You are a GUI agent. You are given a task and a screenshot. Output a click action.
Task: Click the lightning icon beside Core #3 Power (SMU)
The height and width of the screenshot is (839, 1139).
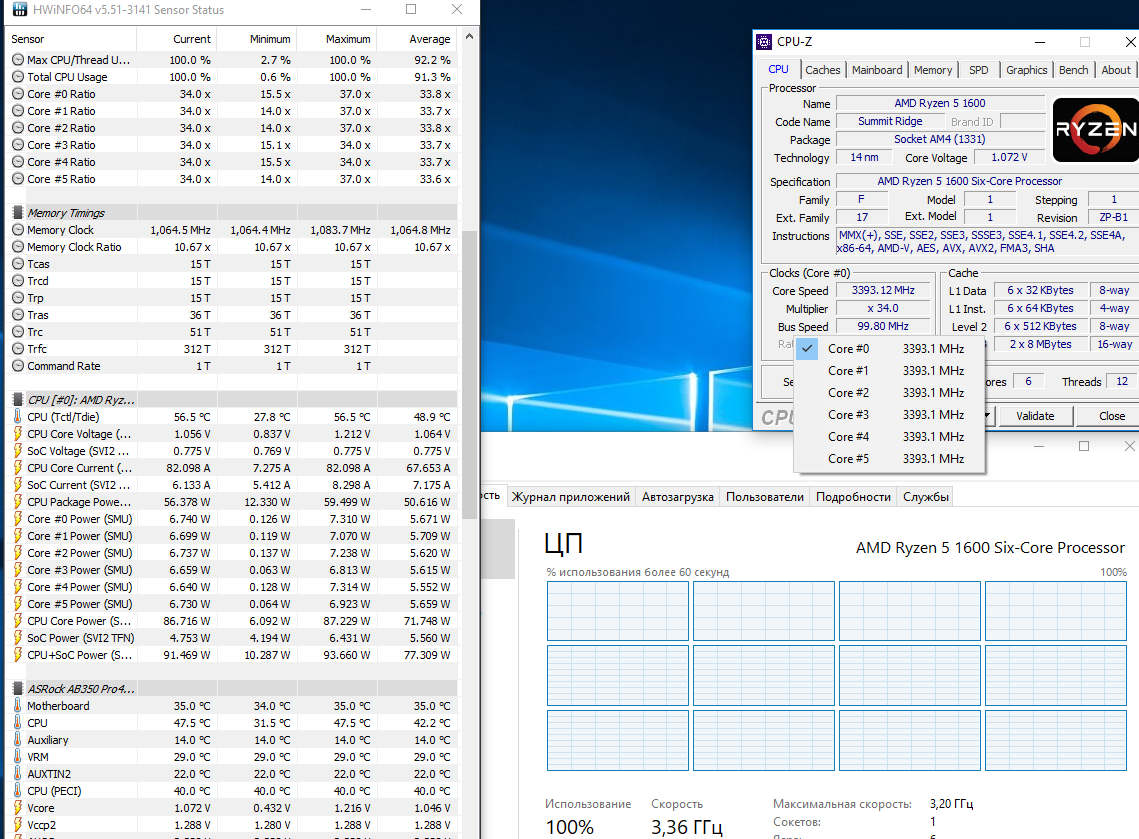tap(18, 570)
